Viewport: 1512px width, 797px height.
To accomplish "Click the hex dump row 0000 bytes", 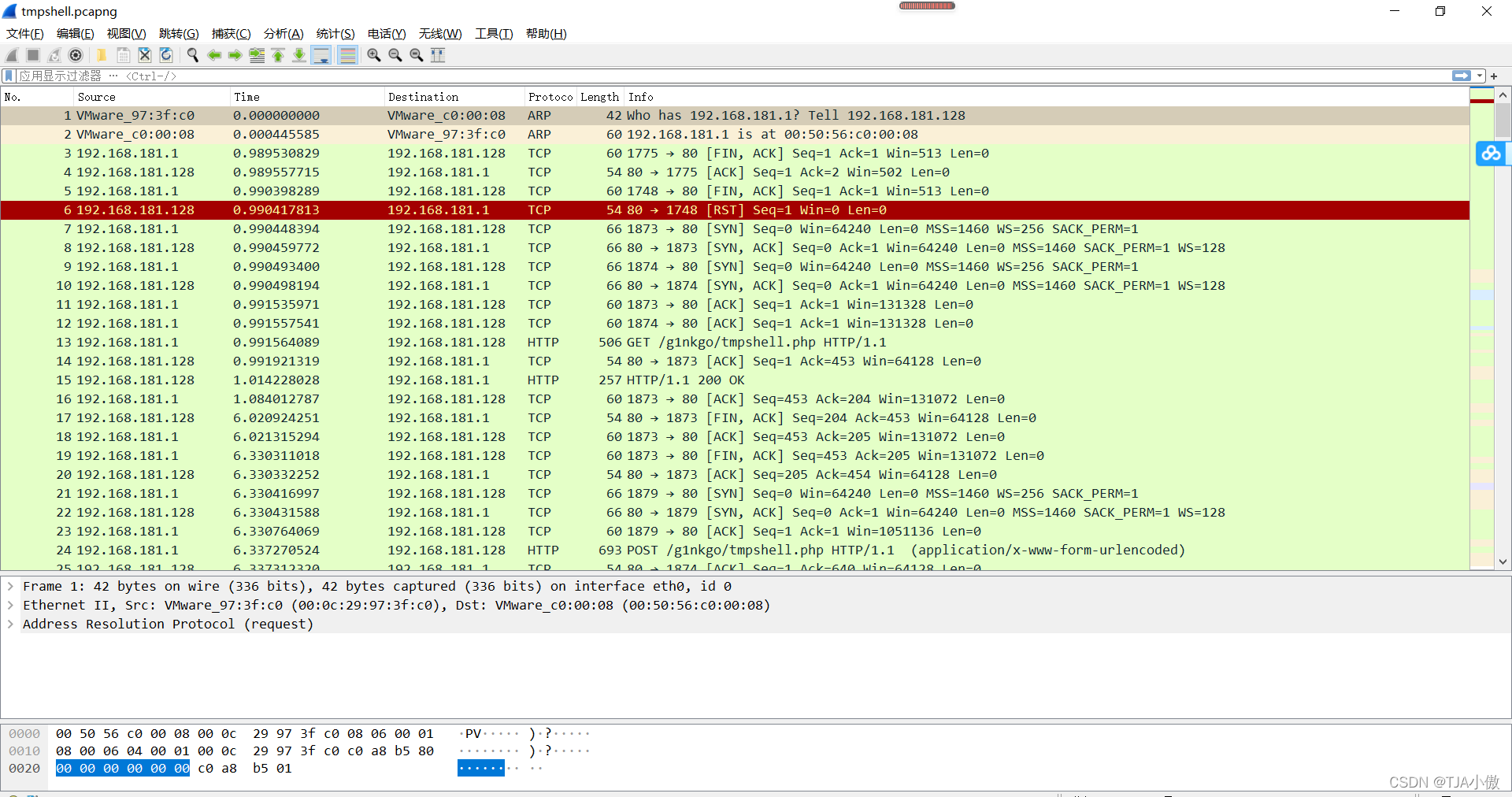I will click(245, 734).
